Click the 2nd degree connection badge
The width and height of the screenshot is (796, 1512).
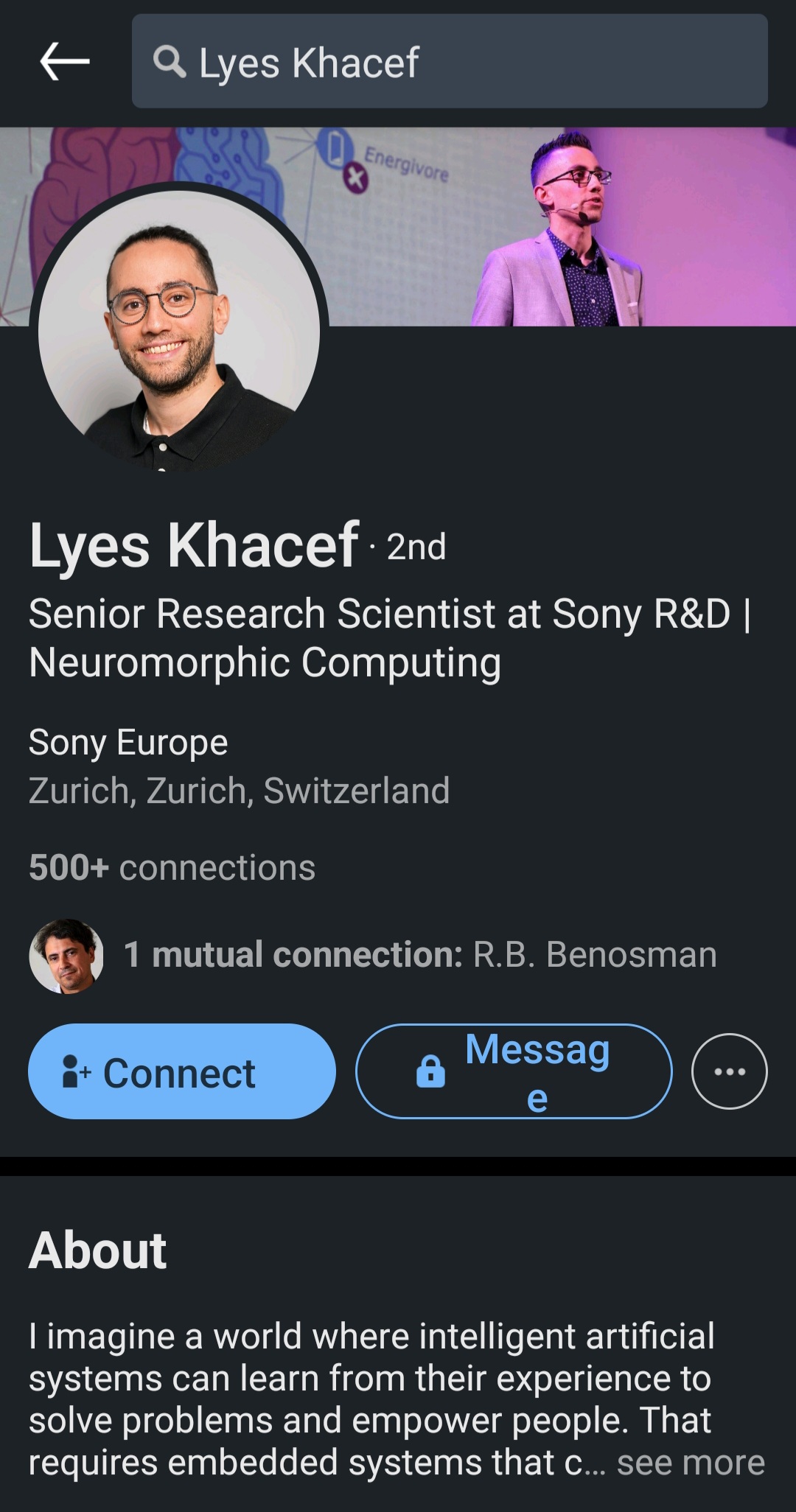(x=416, y=547)
